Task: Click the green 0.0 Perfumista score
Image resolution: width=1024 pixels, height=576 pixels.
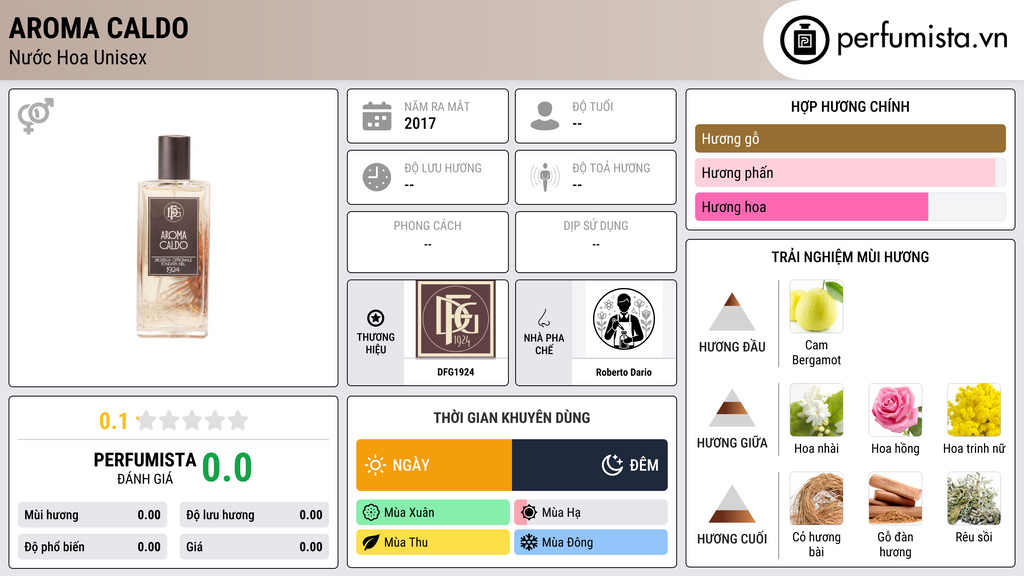Action: point(227,468)
